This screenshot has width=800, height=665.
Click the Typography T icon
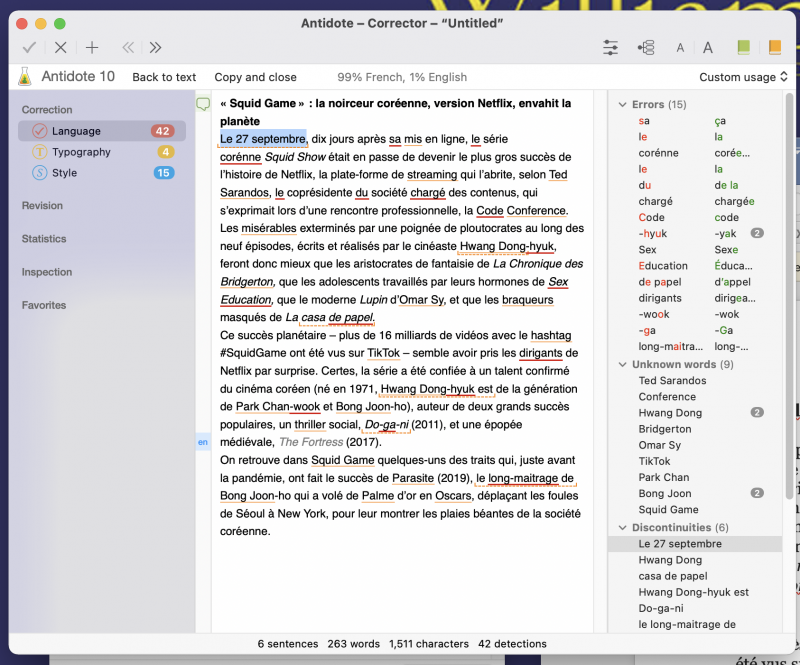click(x=39, y=152)
